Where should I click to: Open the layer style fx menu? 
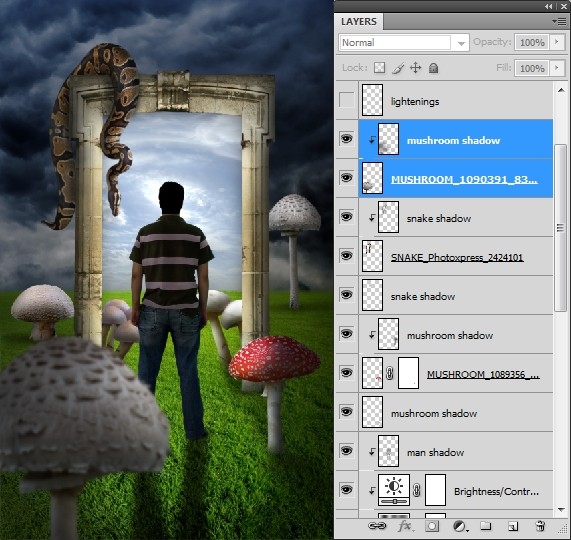[405, 526]
